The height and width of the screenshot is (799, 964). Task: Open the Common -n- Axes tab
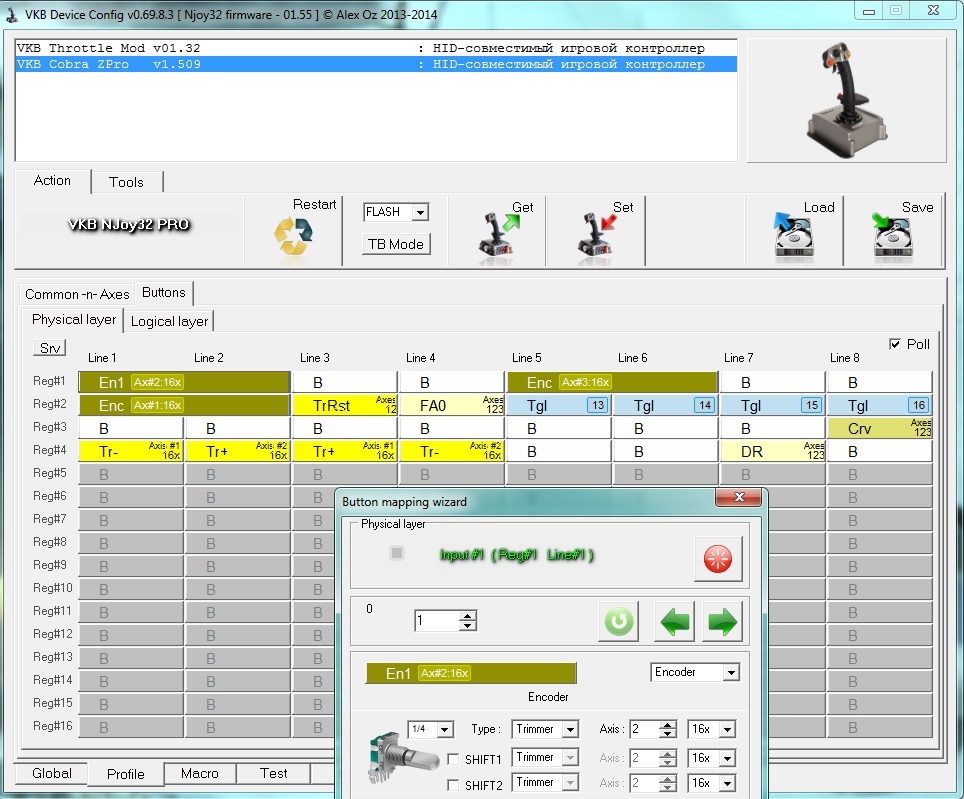[x=77, y=294]
